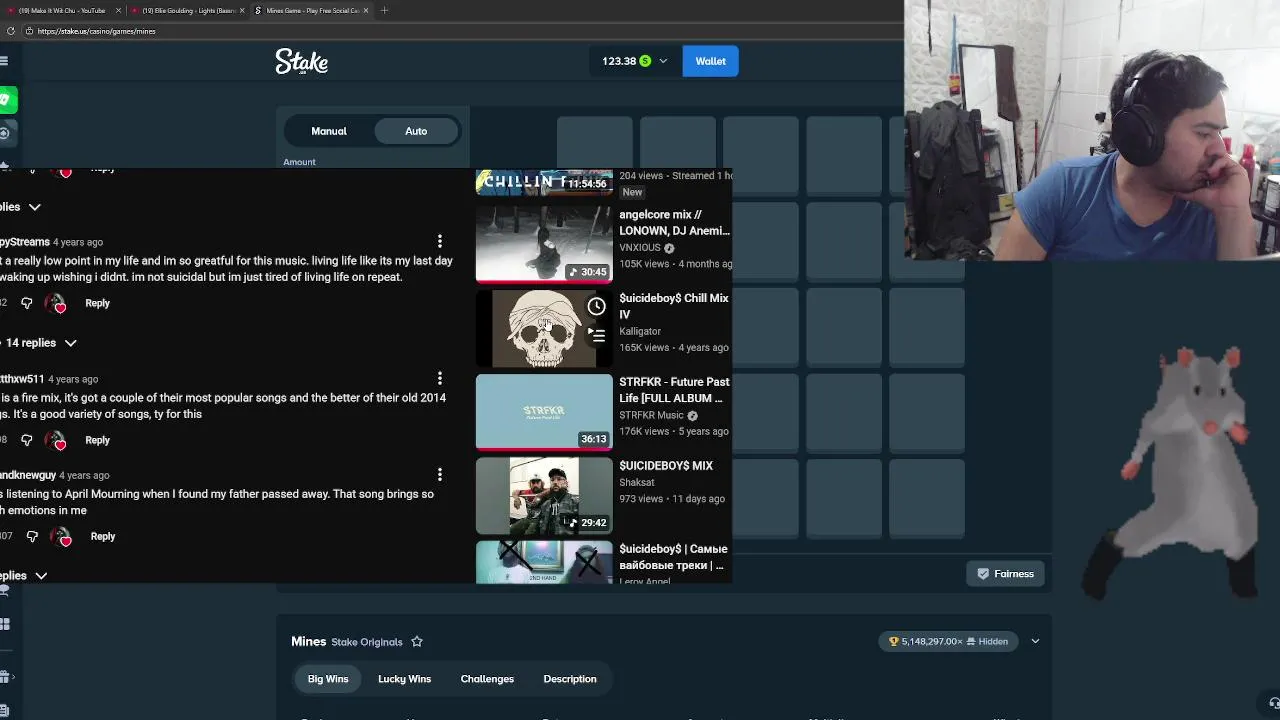Click creator heart on April Mourning comment
The image size is (1280, 720).
[x=61, y=537]
